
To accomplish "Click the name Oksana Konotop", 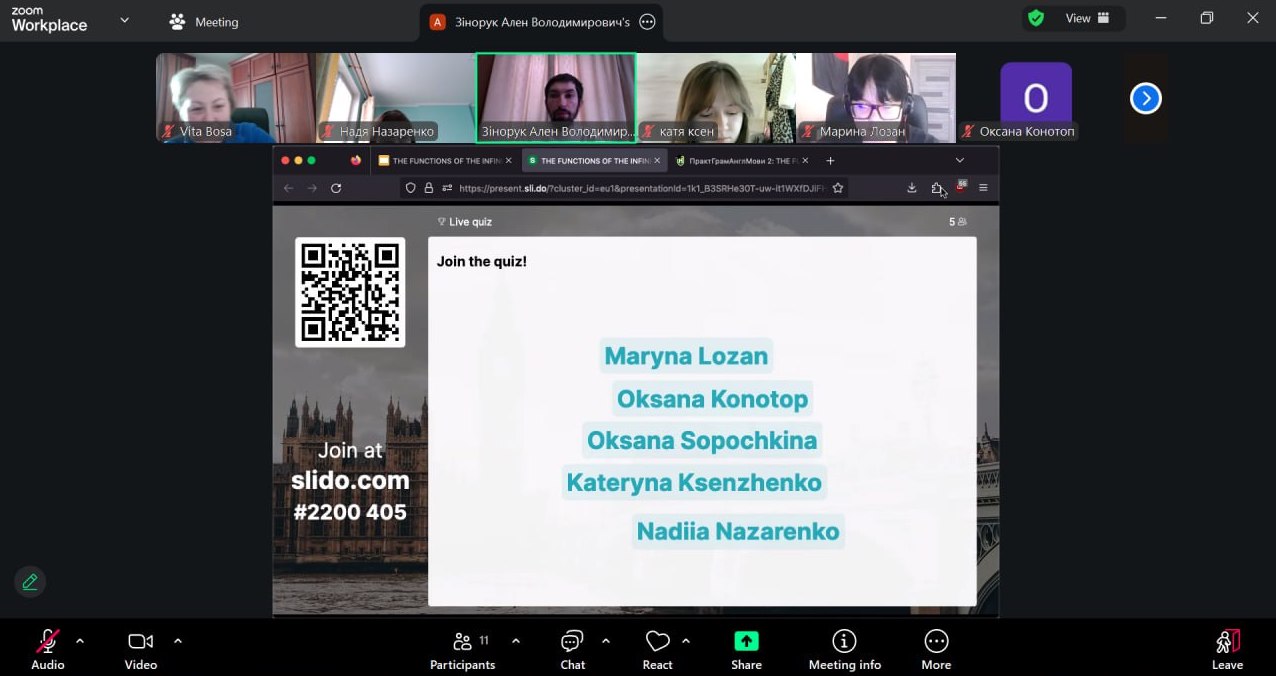I will click(712, 399).
